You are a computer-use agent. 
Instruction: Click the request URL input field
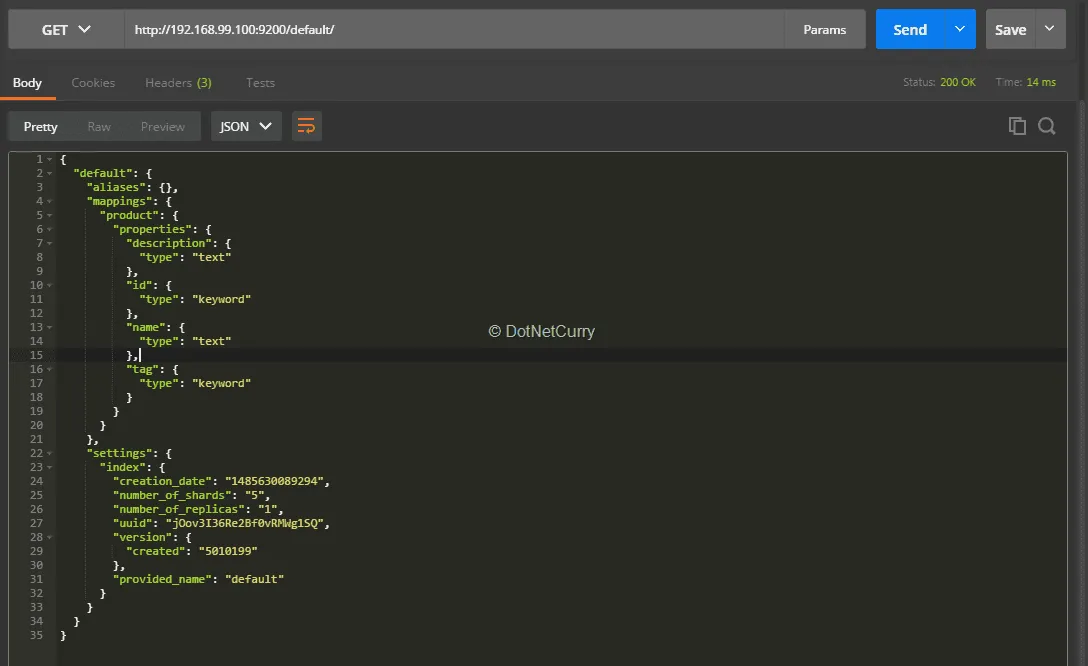click(x=455, y=30)
